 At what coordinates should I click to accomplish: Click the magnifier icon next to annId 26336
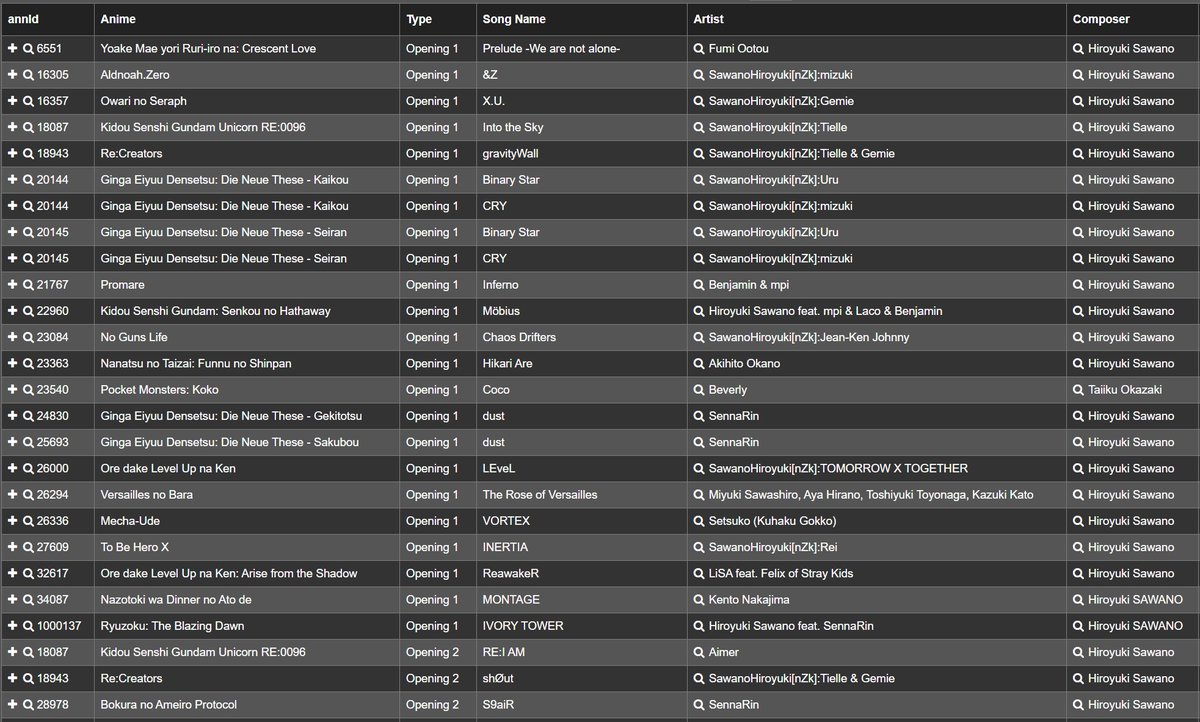click(28, 521)
